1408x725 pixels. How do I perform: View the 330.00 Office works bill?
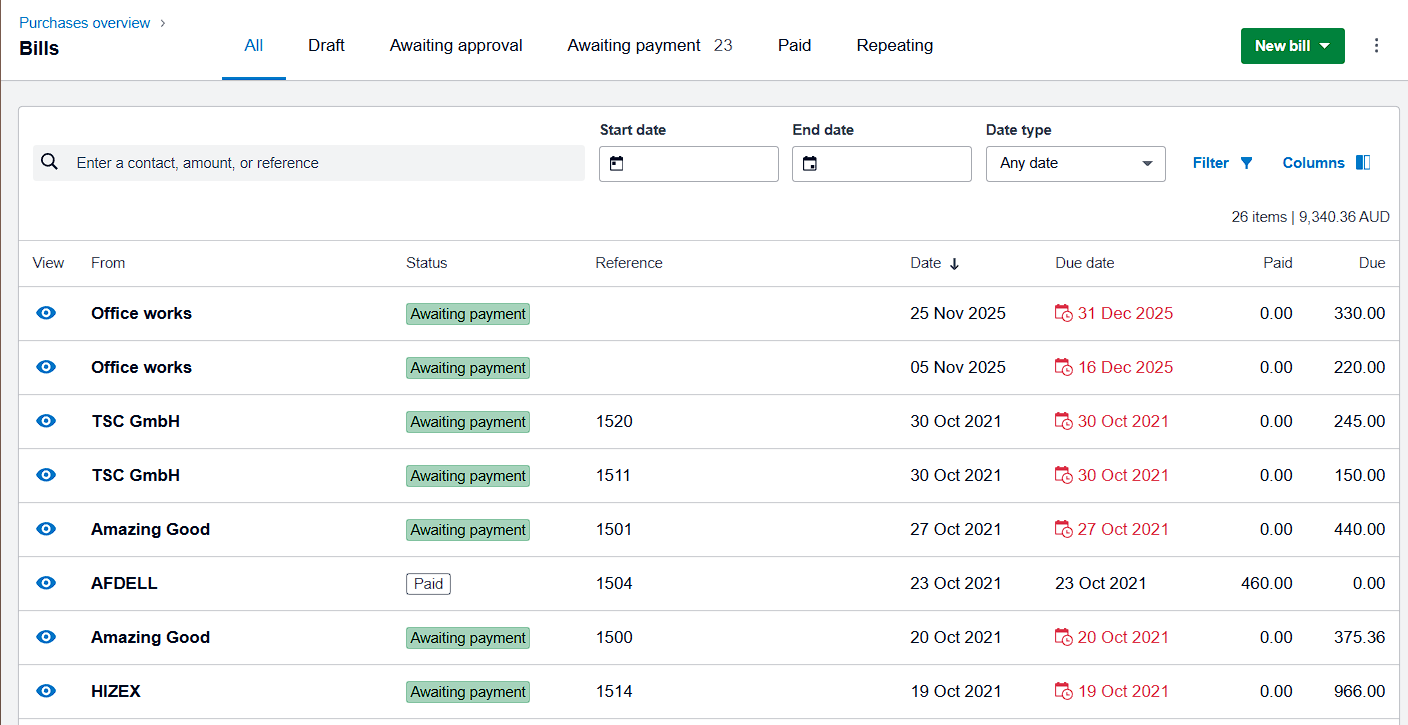pos(46,313)
